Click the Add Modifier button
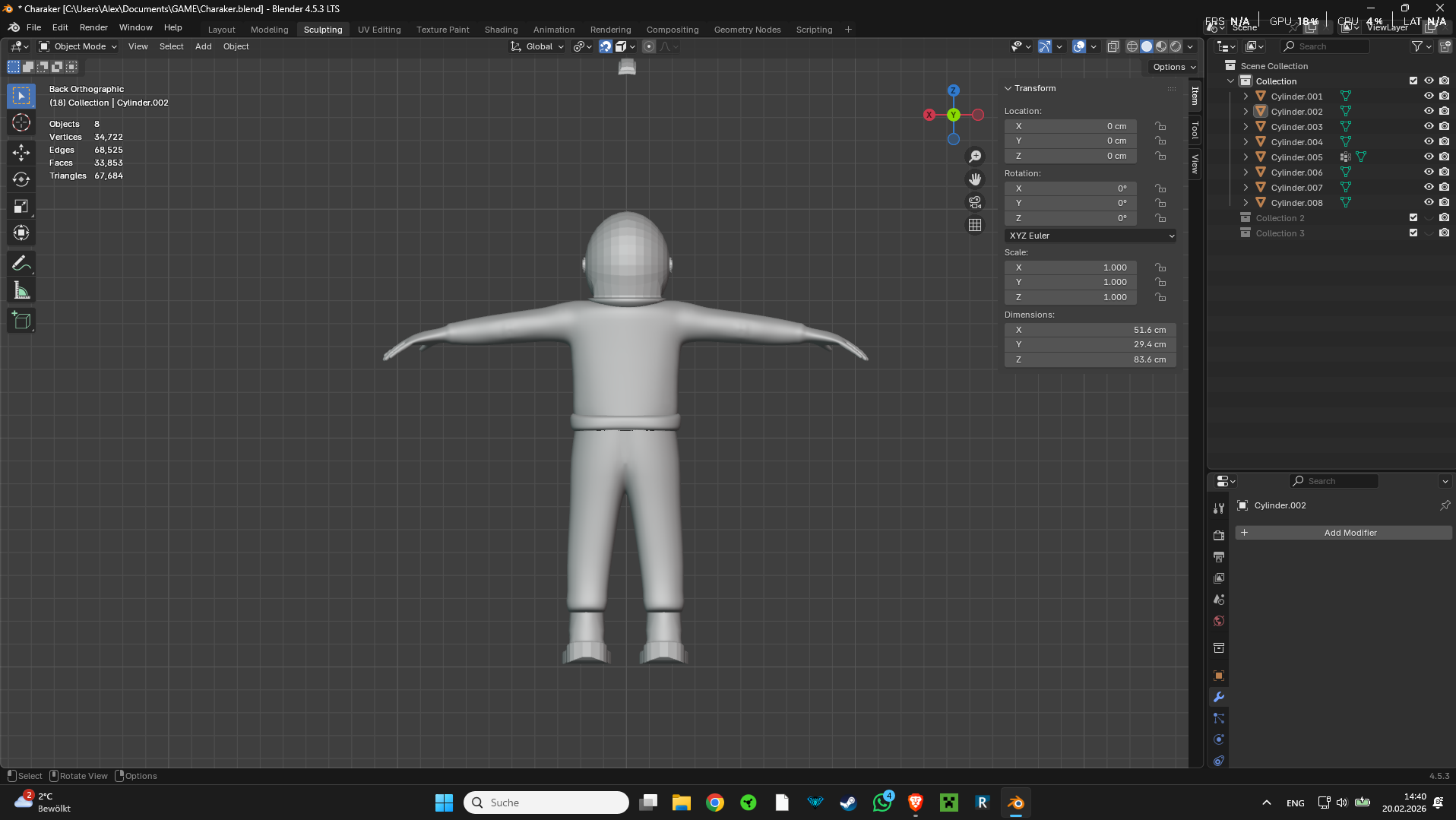Viewport: 1456px width, 820px height. tap(1343, 533)
